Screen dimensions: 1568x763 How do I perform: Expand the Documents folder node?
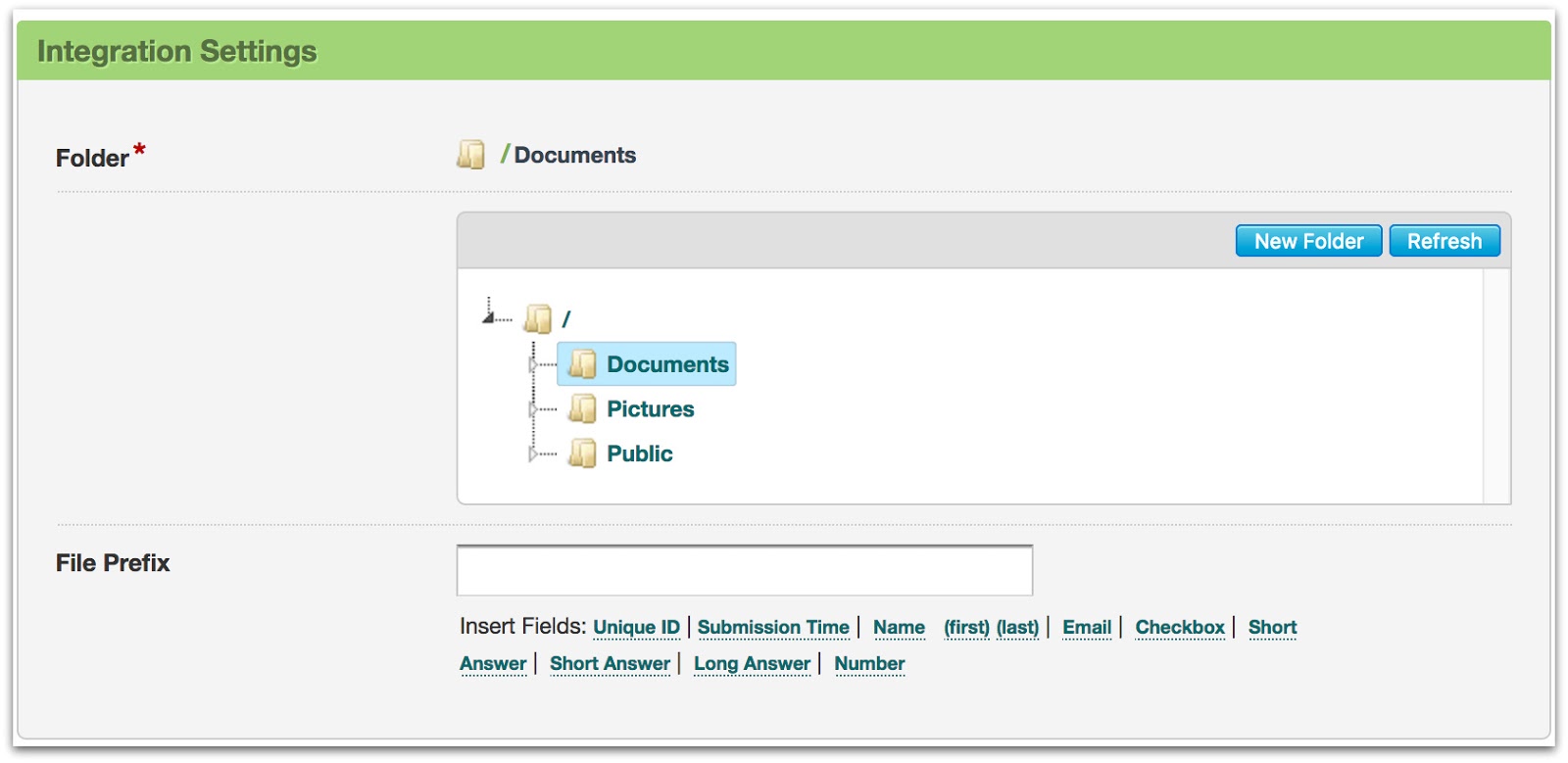pos(532,365)
